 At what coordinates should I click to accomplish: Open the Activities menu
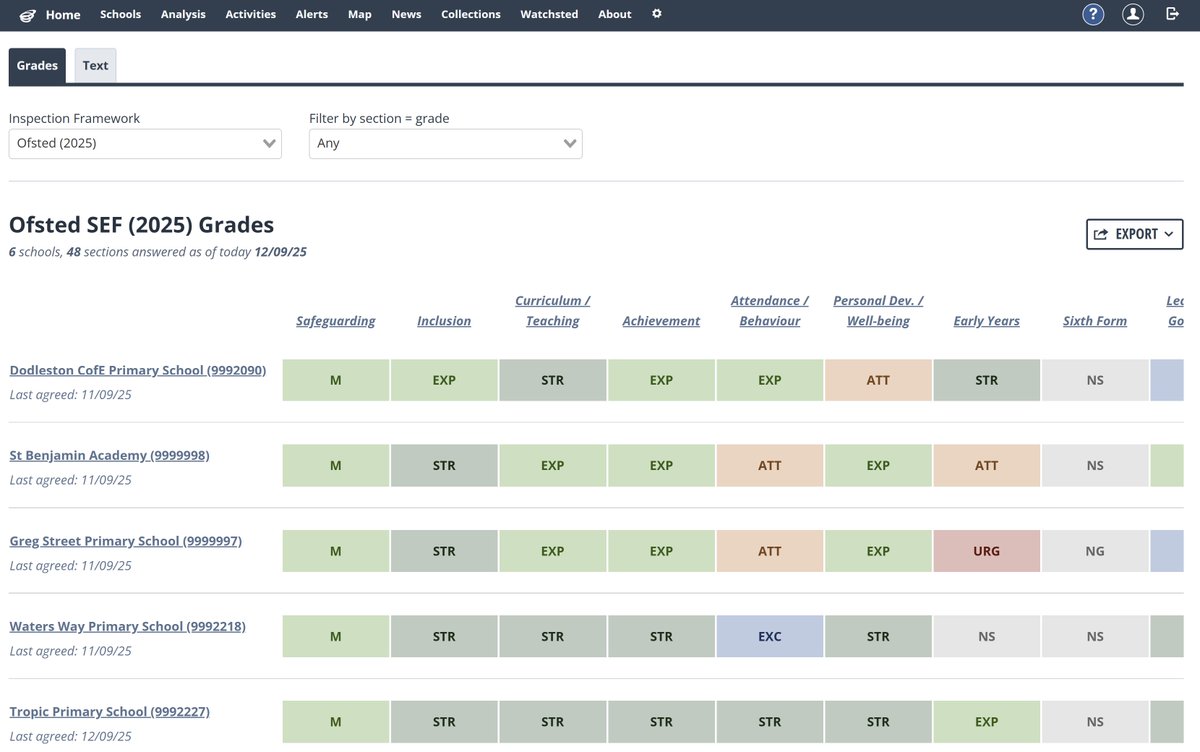pos(250,14)
